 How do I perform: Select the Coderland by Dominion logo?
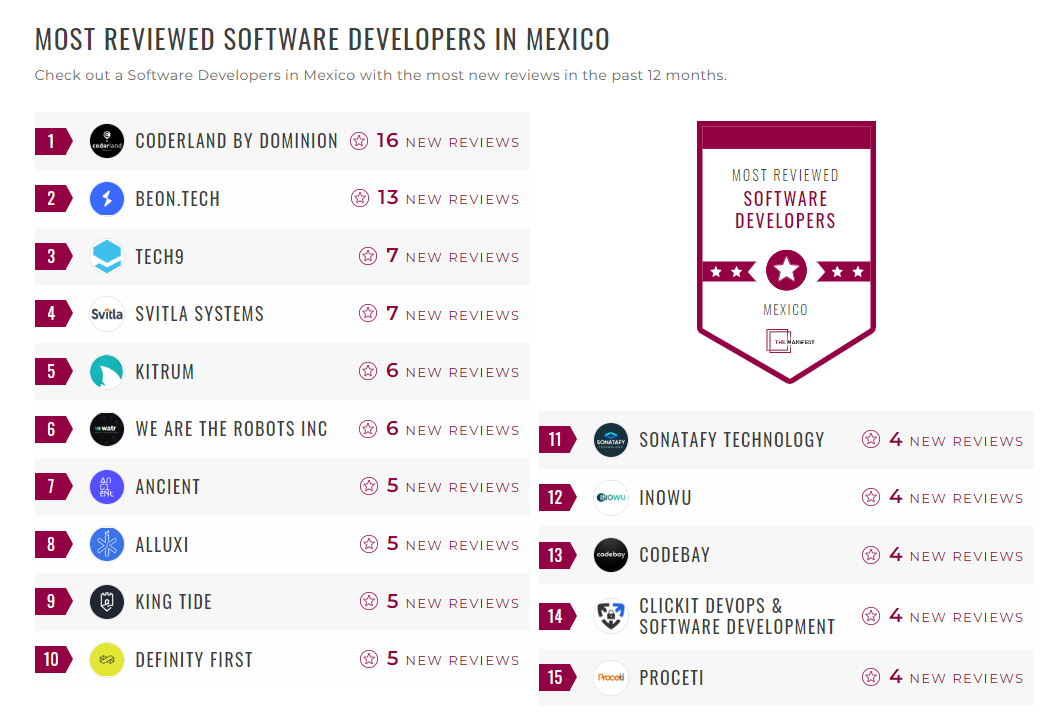coord(107,140)
